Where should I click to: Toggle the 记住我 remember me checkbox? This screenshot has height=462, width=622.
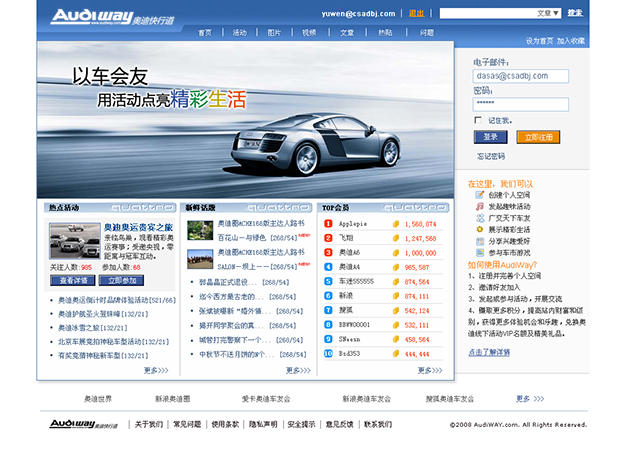478,120
